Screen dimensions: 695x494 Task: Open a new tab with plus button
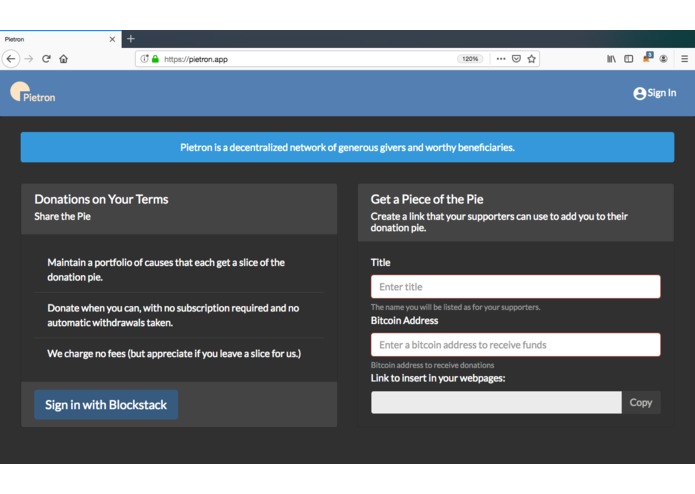tap(131, 39)
